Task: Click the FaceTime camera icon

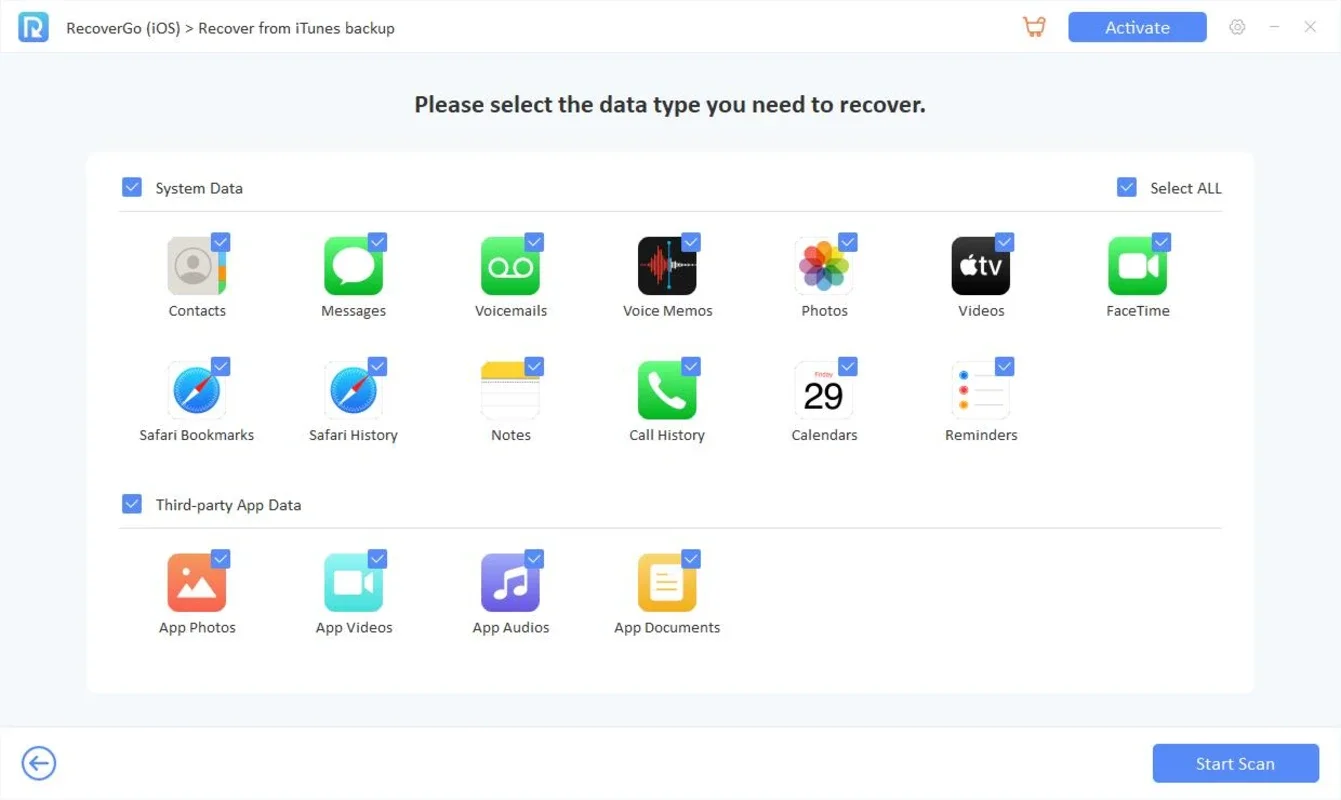Action: tap(1138, 266)
